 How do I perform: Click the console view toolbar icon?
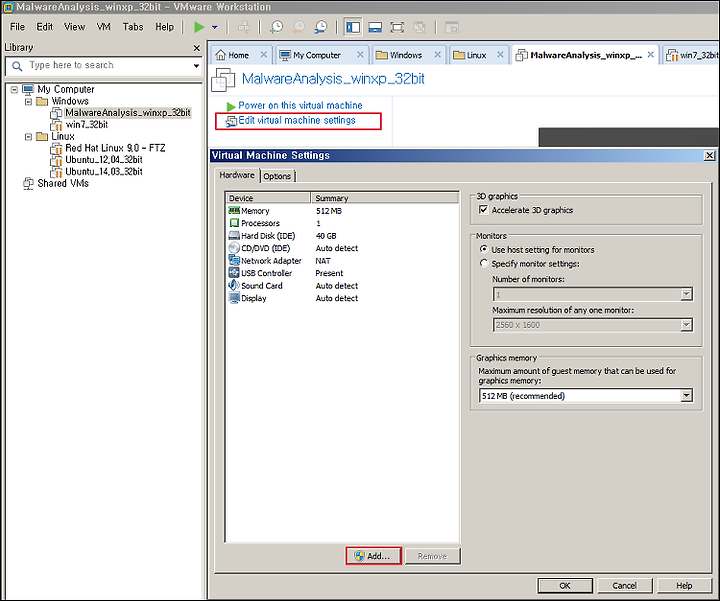point(452,28)
